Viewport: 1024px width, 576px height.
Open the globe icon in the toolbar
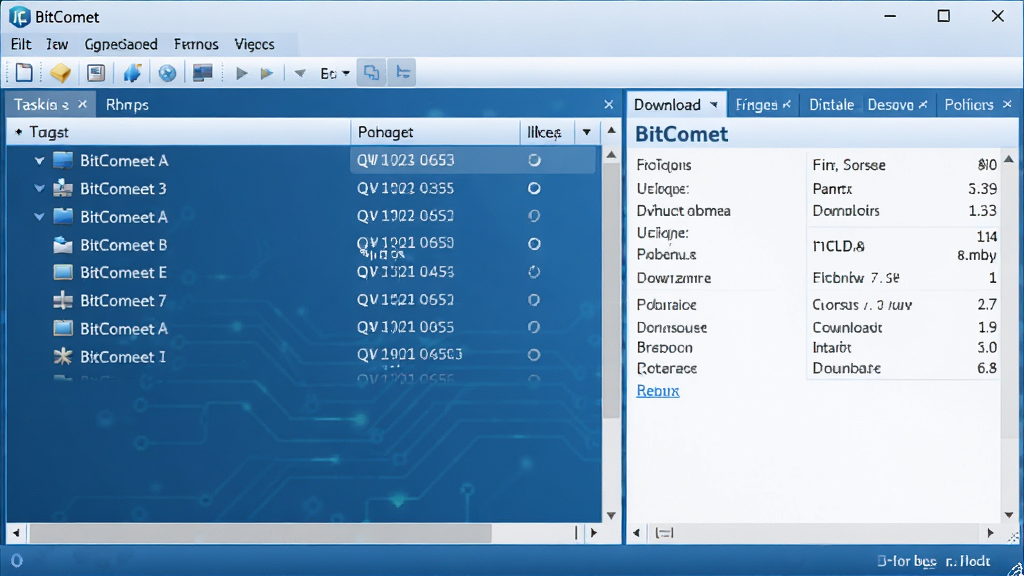tap(167, 72)
